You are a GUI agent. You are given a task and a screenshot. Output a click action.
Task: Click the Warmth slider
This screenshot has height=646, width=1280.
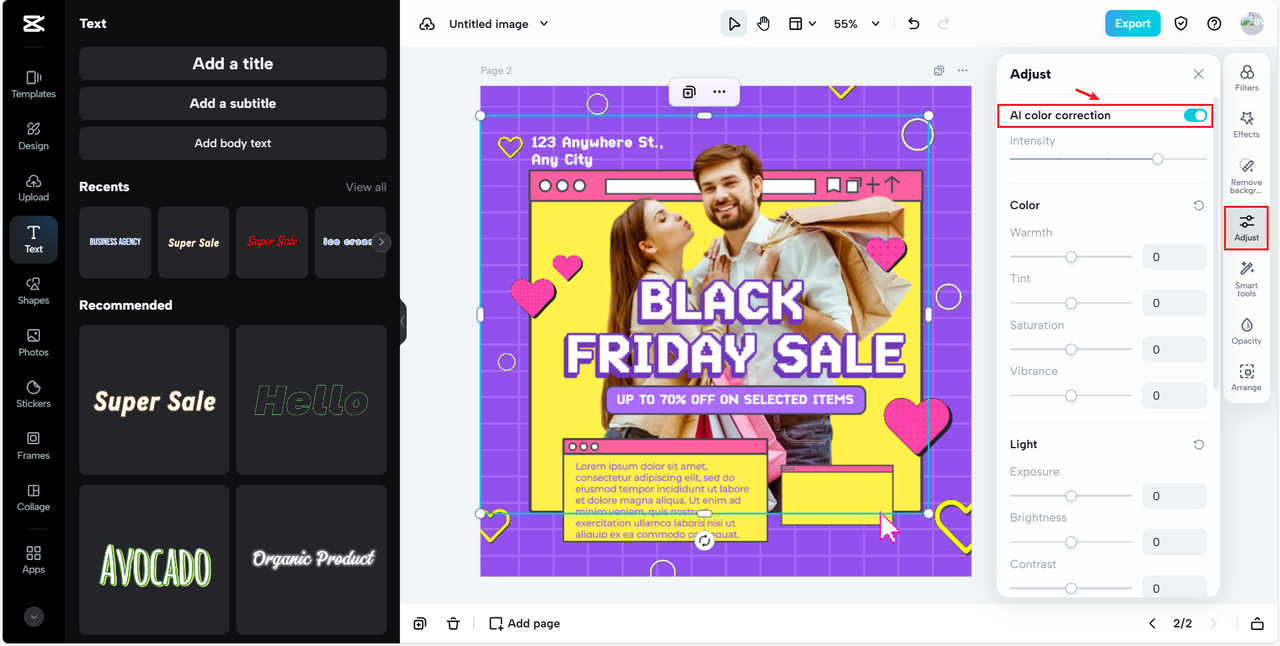pos(1071,257)
